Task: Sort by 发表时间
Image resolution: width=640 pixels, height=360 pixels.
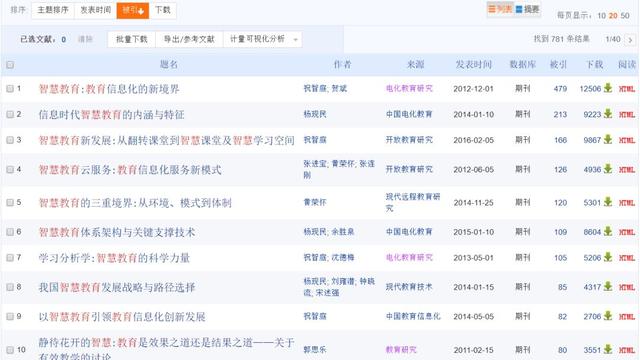Action: coord(96,10)
